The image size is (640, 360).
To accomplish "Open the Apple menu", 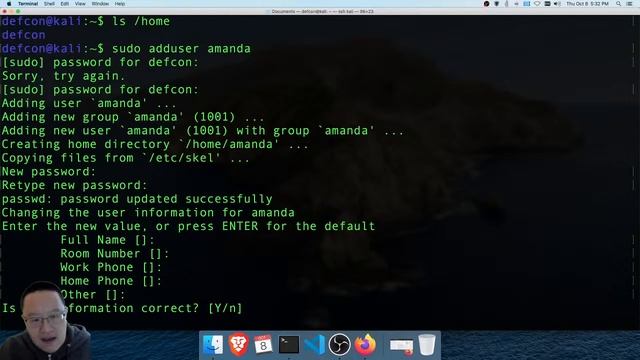I will (9, 4).
